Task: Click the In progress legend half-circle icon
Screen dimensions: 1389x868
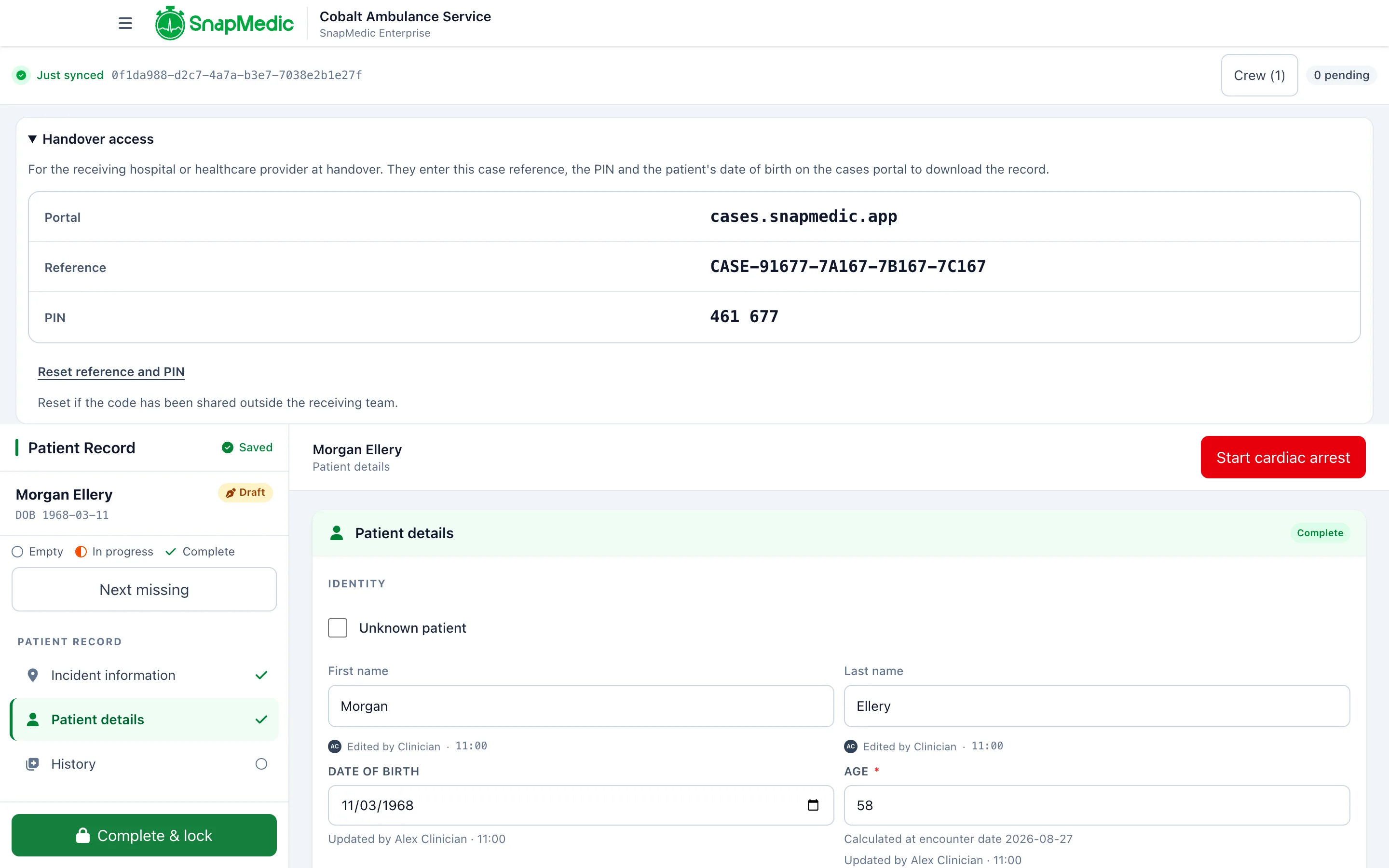Action: [x=81, y=552]
